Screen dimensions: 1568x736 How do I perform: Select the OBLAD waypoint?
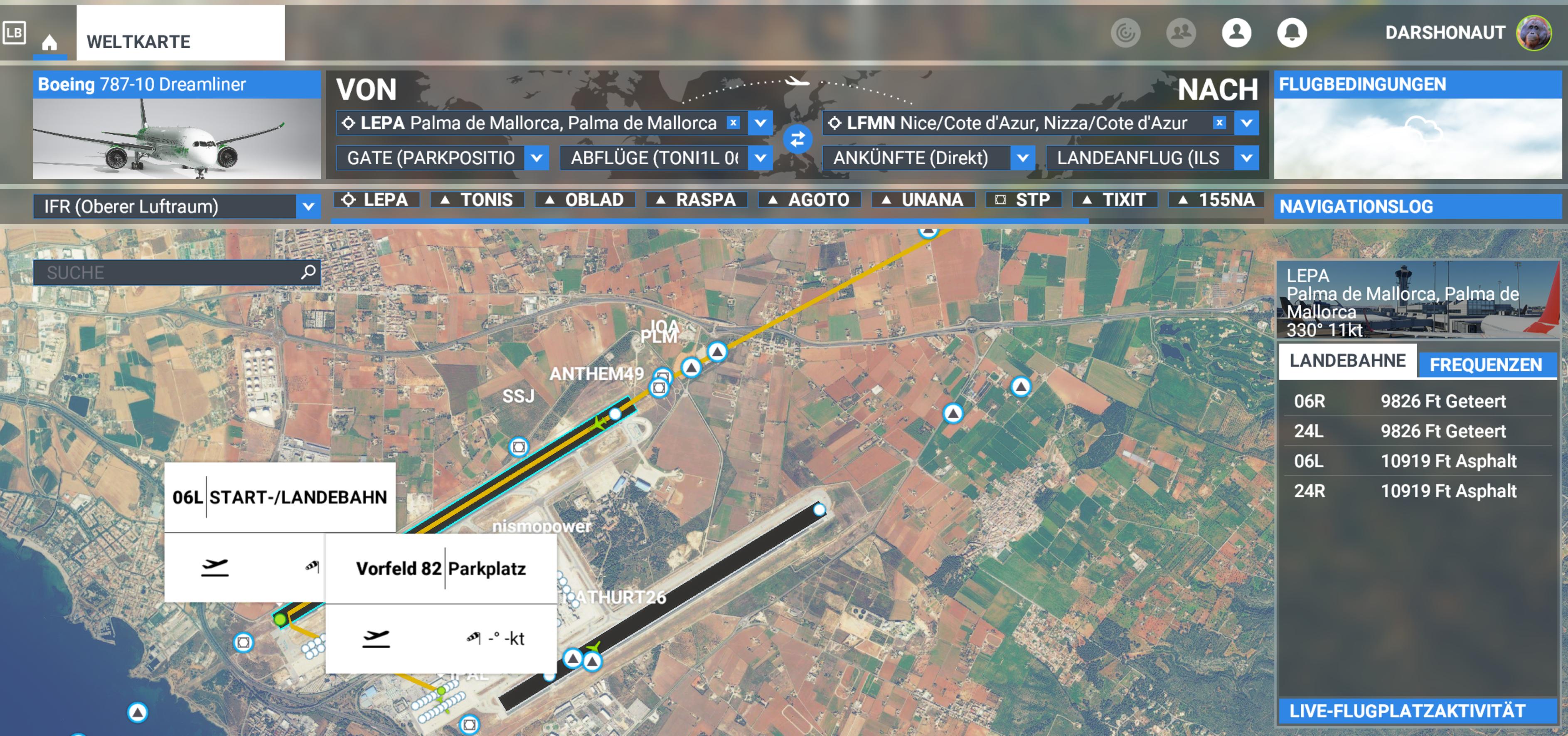(584, 200)
